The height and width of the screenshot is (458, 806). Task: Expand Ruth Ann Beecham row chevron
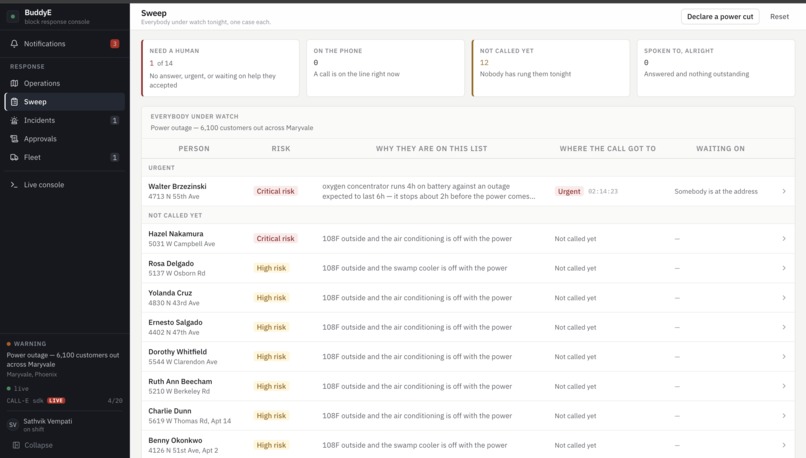(x=784, y=386)
